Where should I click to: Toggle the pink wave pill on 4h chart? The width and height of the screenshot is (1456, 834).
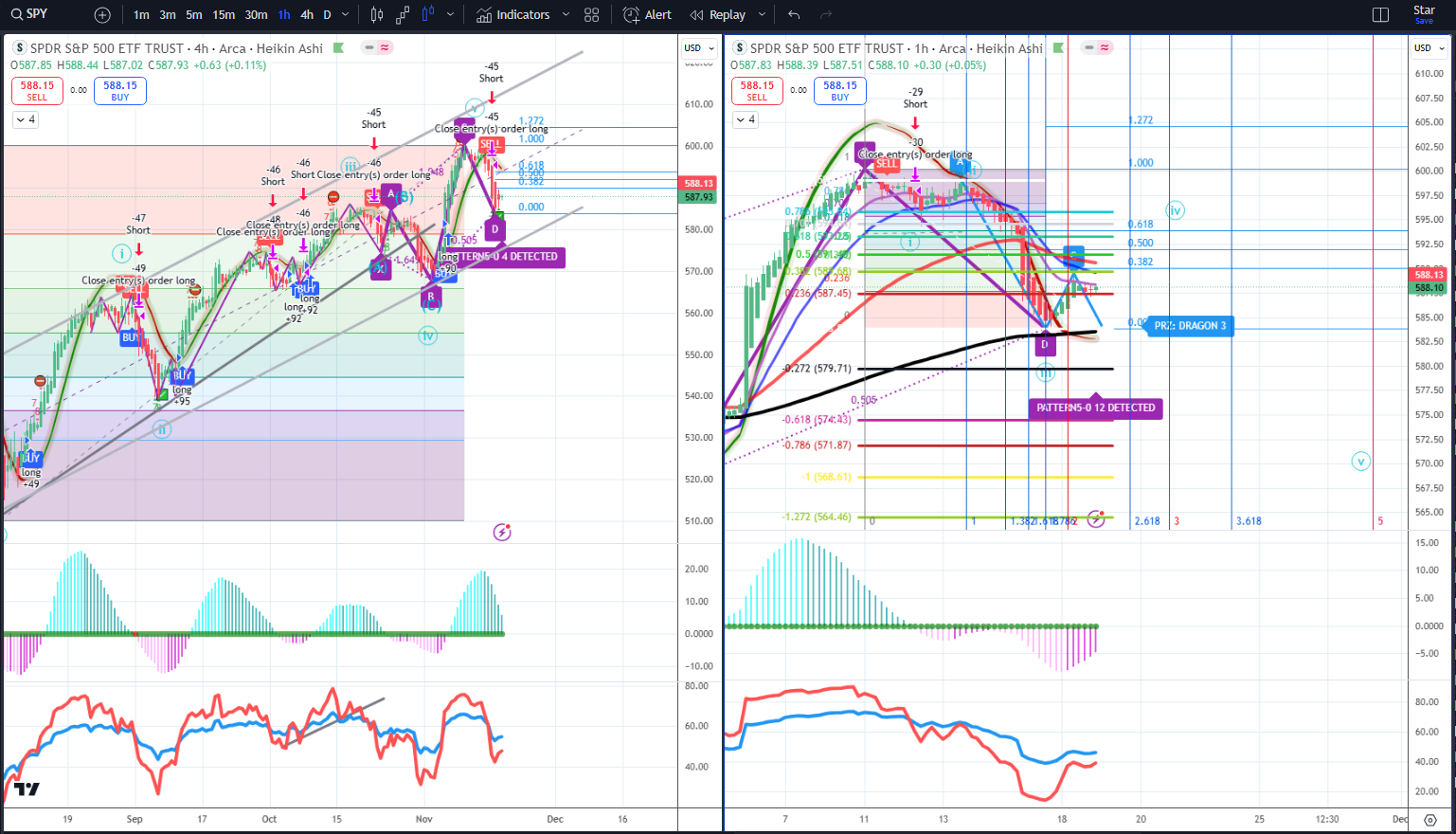pos(386,47)
